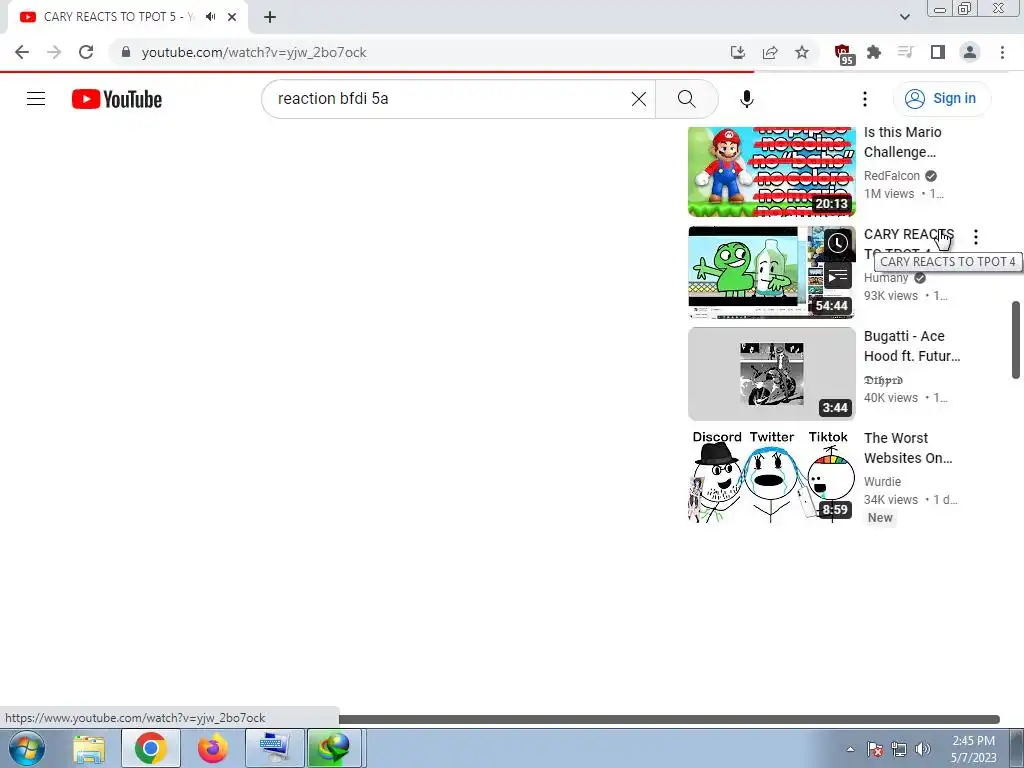1024x768 pixels.
Task: Open the Mario Challenge video thumbnail
Action: click(771, 172)
